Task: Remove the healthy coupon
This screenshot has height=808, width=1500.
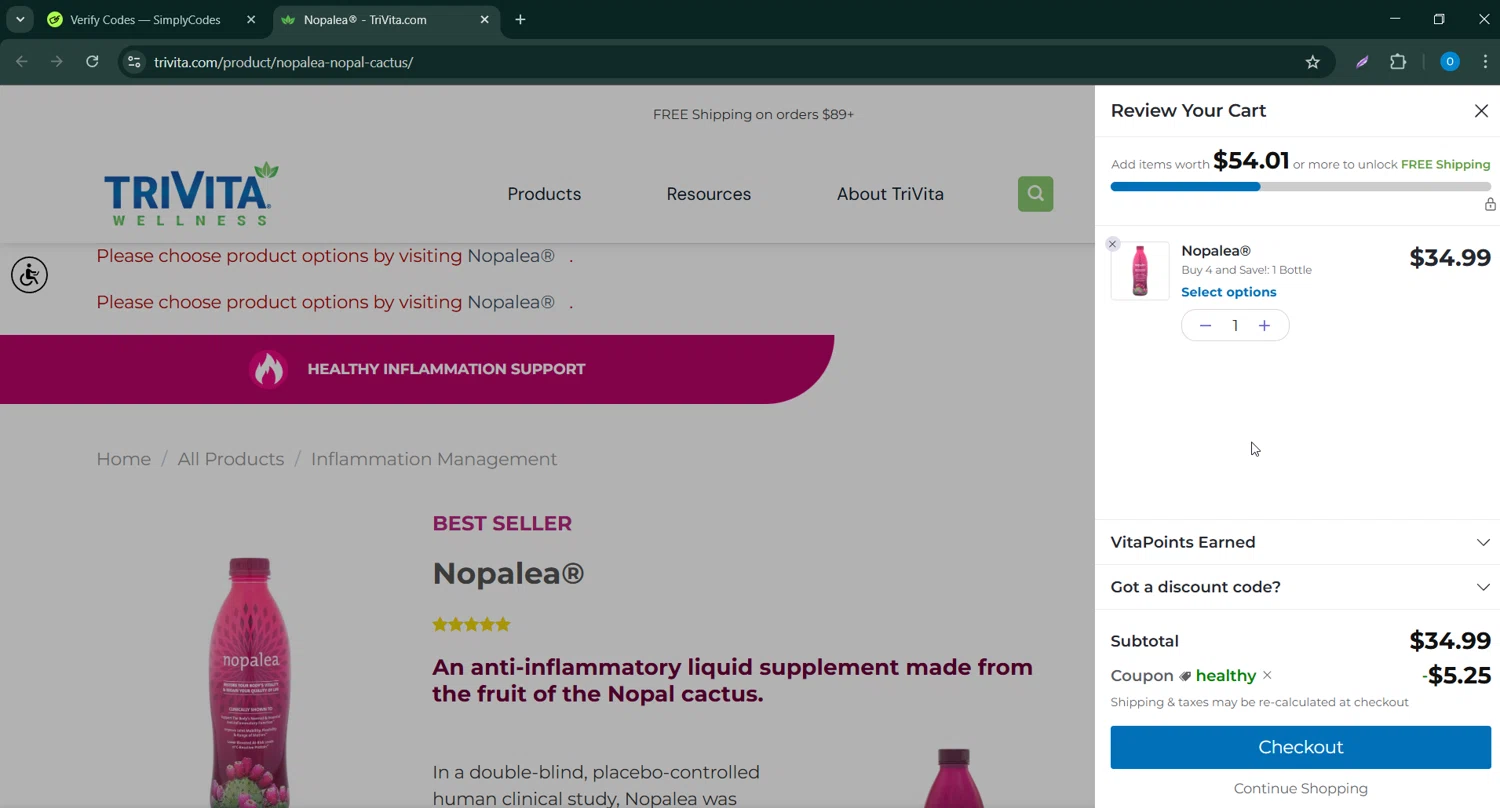Action: [x=1267, y=675]
